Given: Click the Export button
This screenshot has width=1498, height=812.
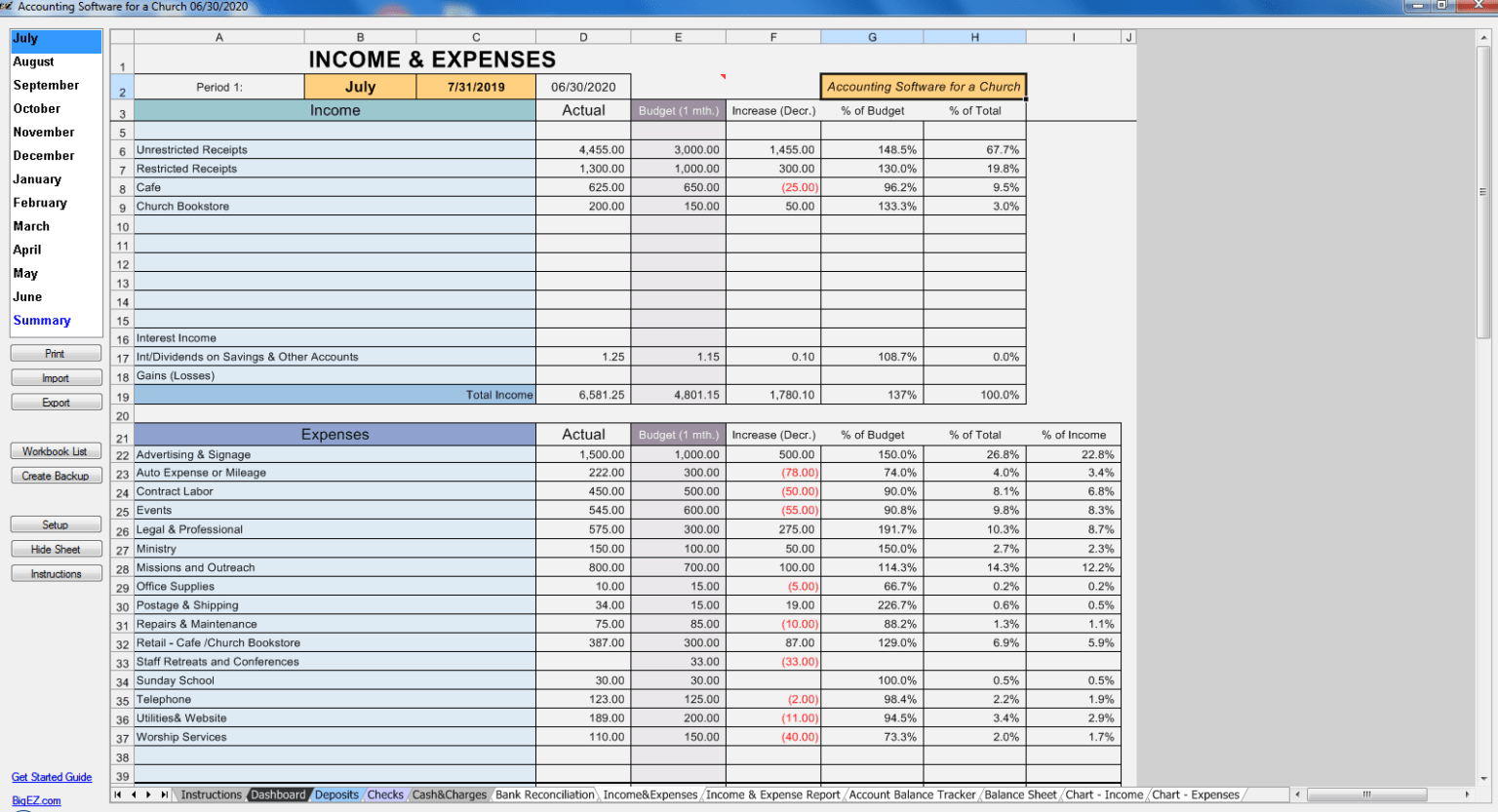Looking at the screenshot, I should tap(56, 402).
